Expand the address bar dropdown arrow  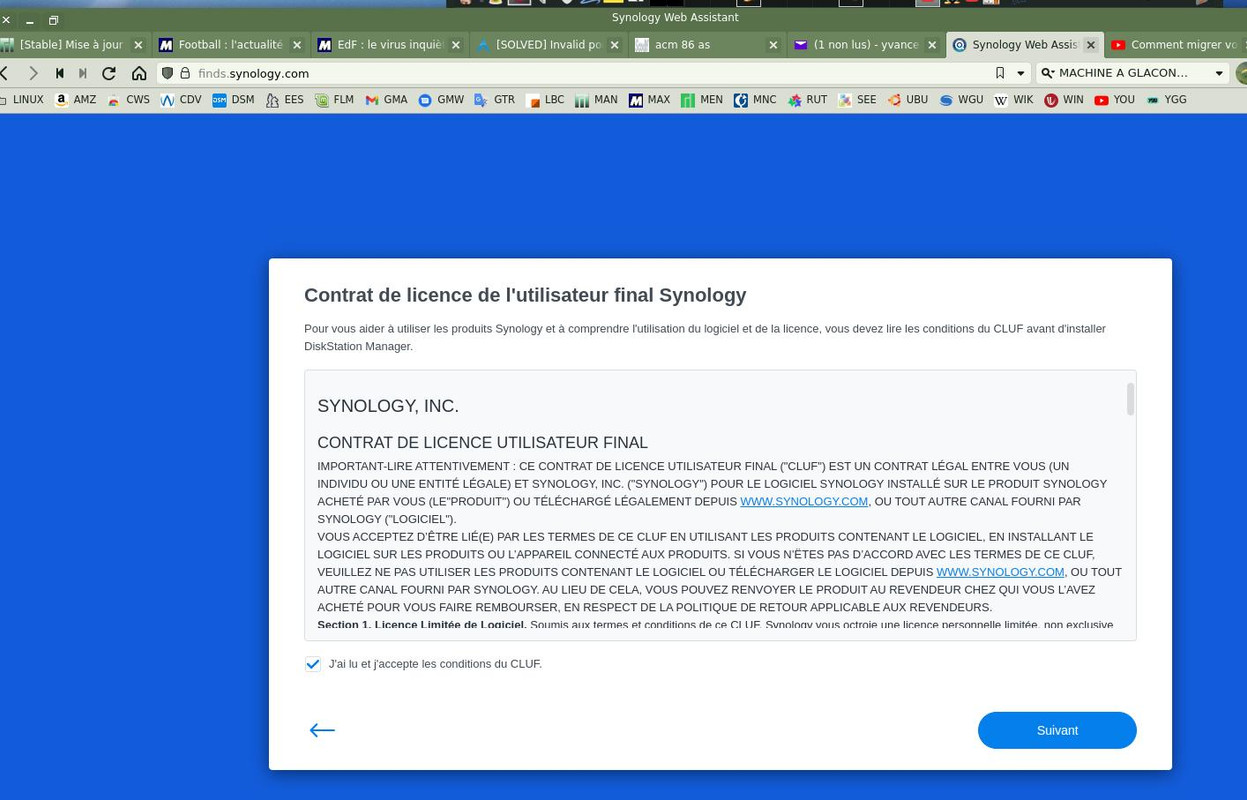coord(1020,73)
